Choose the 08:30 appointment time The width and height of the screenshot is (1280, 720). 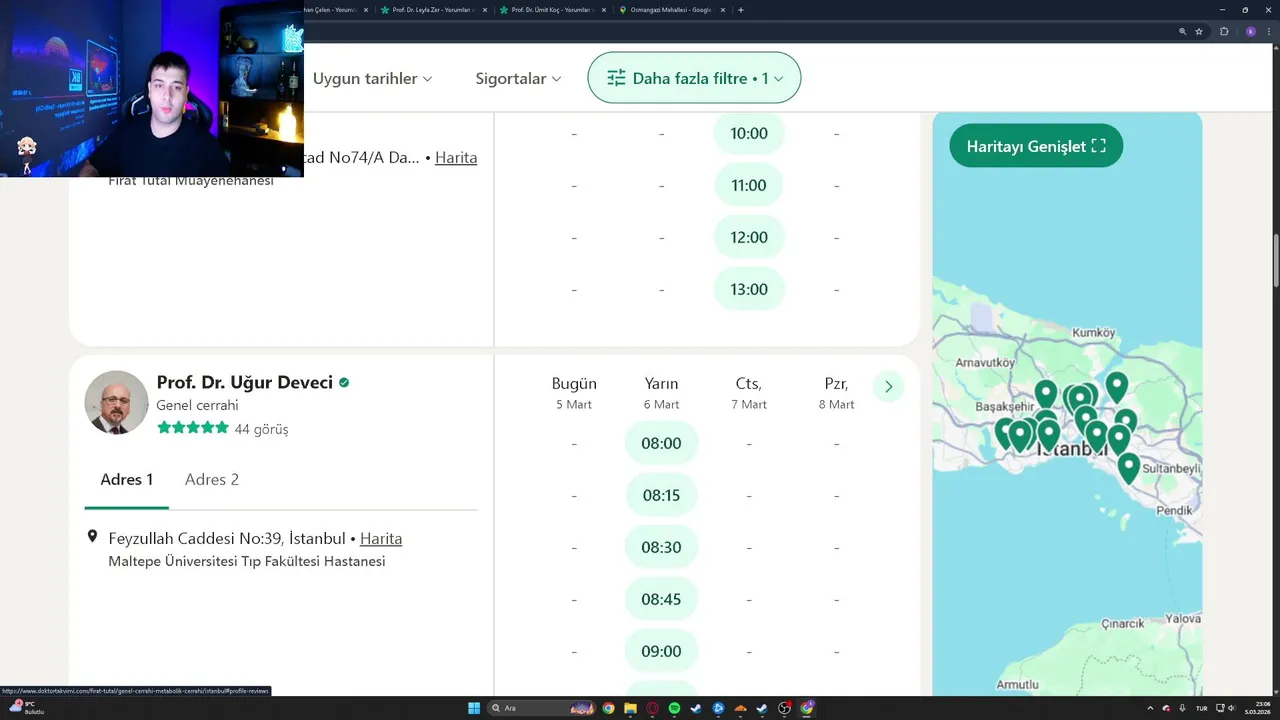[661, 547]
